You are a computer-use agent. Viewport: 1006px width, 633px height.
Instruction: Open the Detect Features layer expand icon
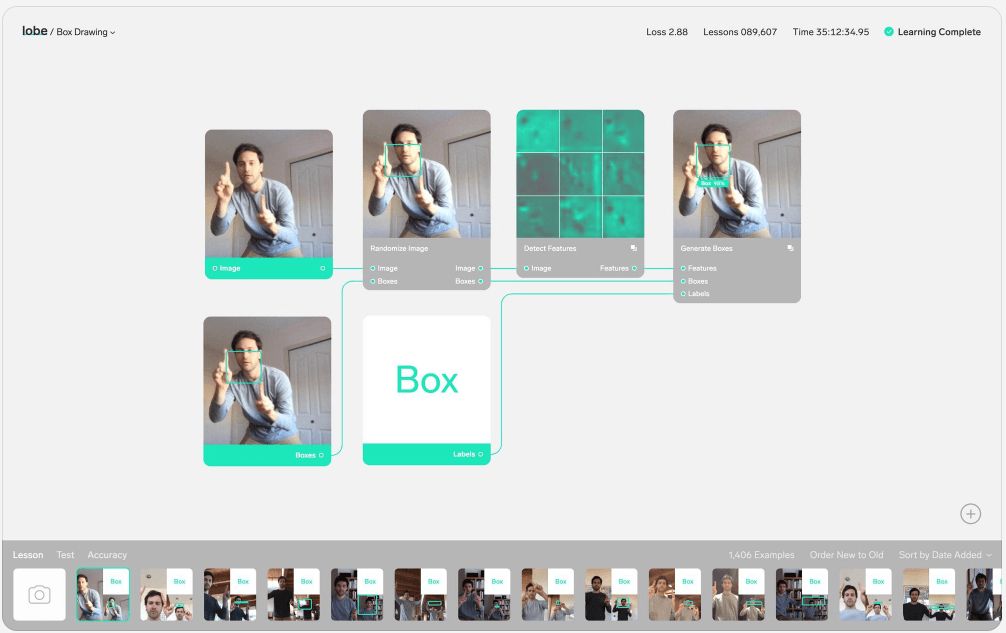click(633, 248)
